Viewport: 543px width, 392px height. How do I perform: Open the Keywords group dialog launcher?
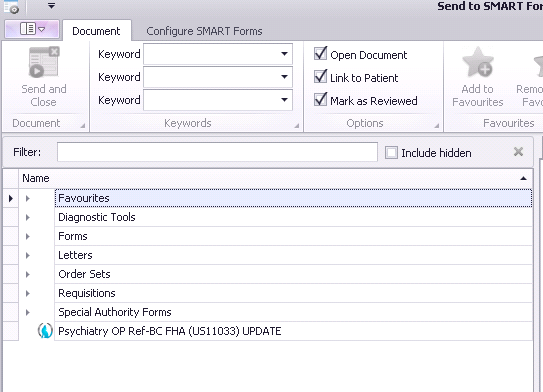297,126
